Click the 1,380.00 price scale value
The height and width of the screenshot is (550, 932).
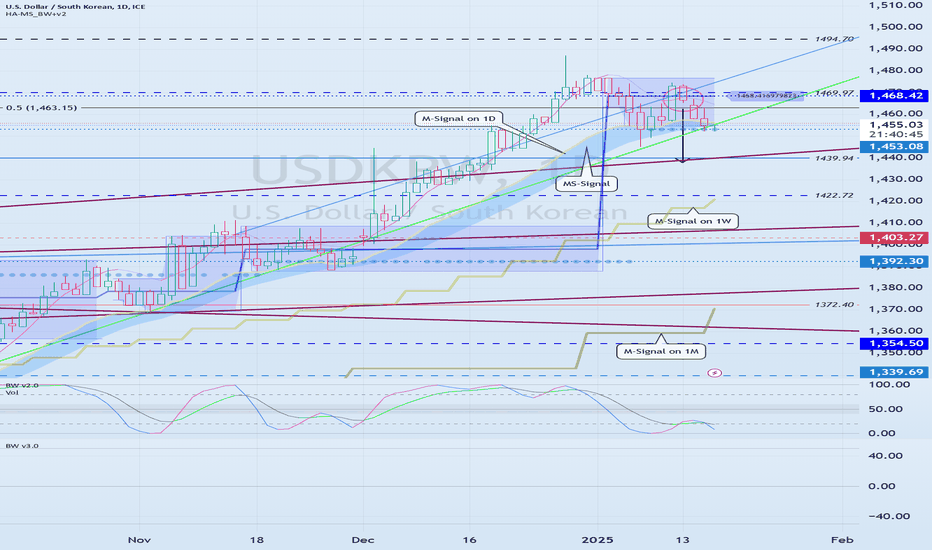[895, 287]
